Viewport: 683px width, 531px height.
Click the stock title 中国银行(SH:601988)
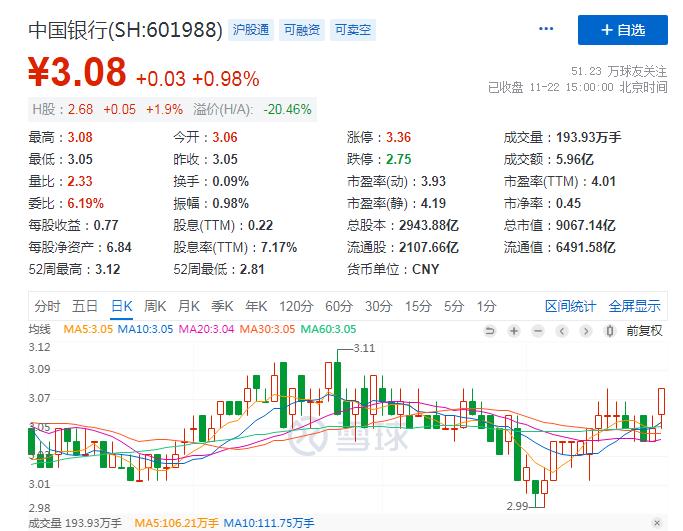125,30
